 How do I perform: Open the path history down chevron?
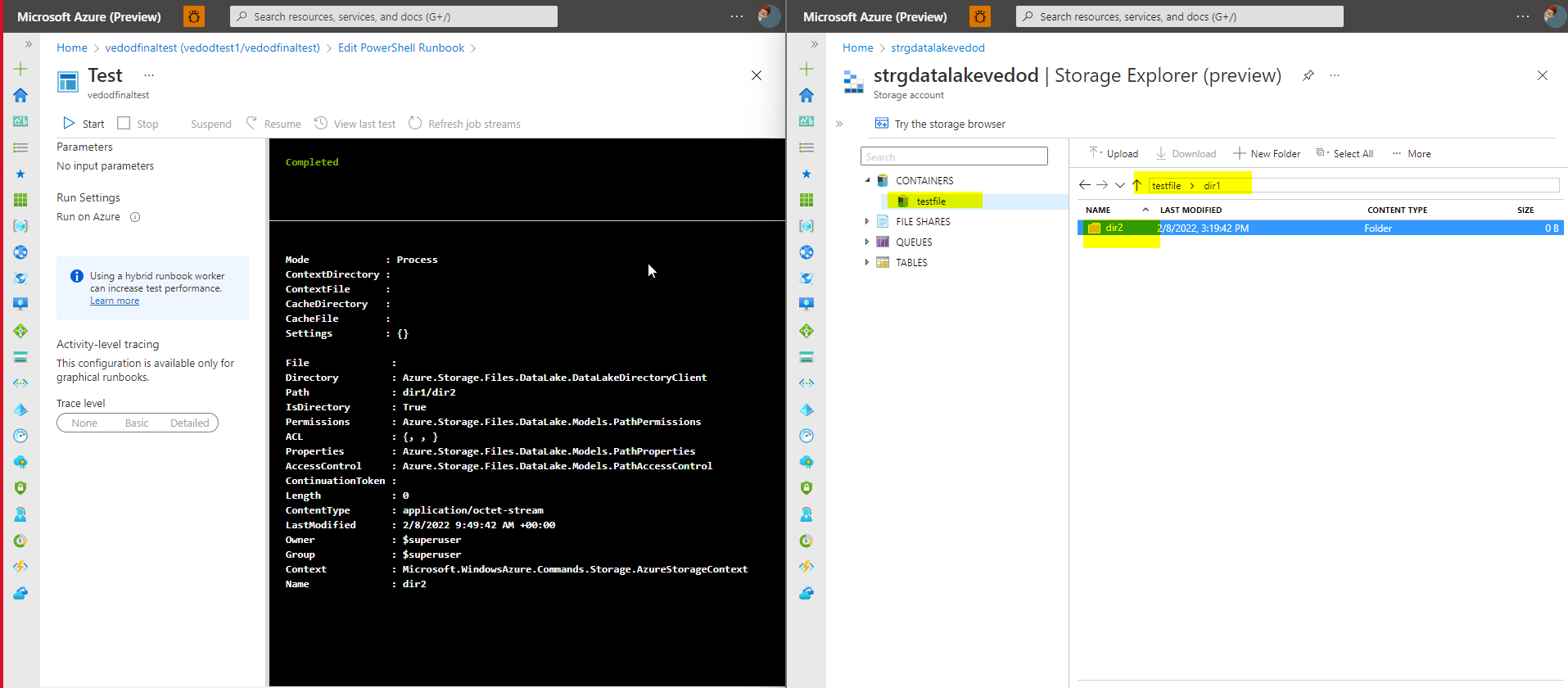(1120, 185)
